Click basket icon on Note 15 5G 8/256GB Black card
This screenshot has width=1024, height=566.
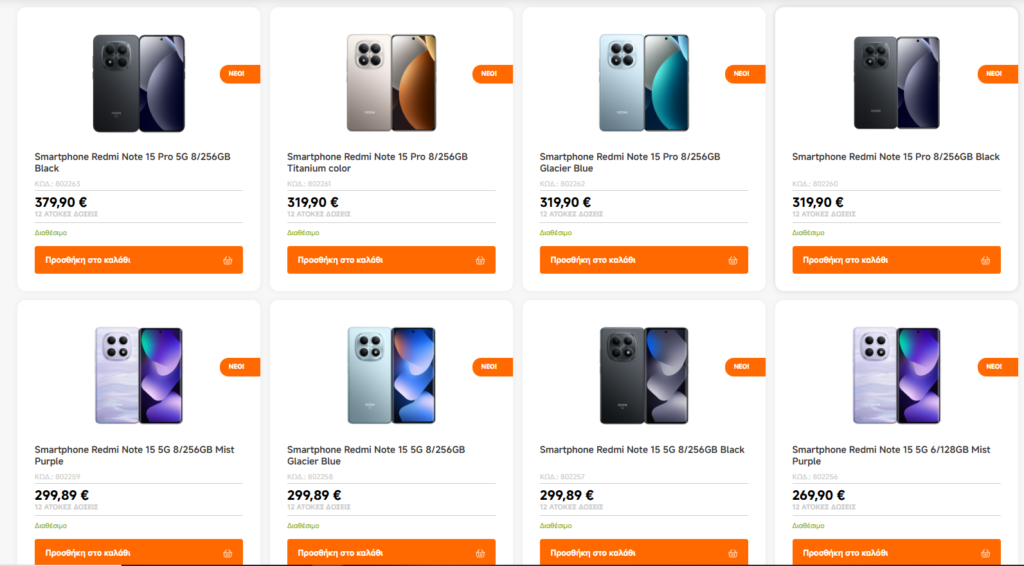[x=733, y=554]
